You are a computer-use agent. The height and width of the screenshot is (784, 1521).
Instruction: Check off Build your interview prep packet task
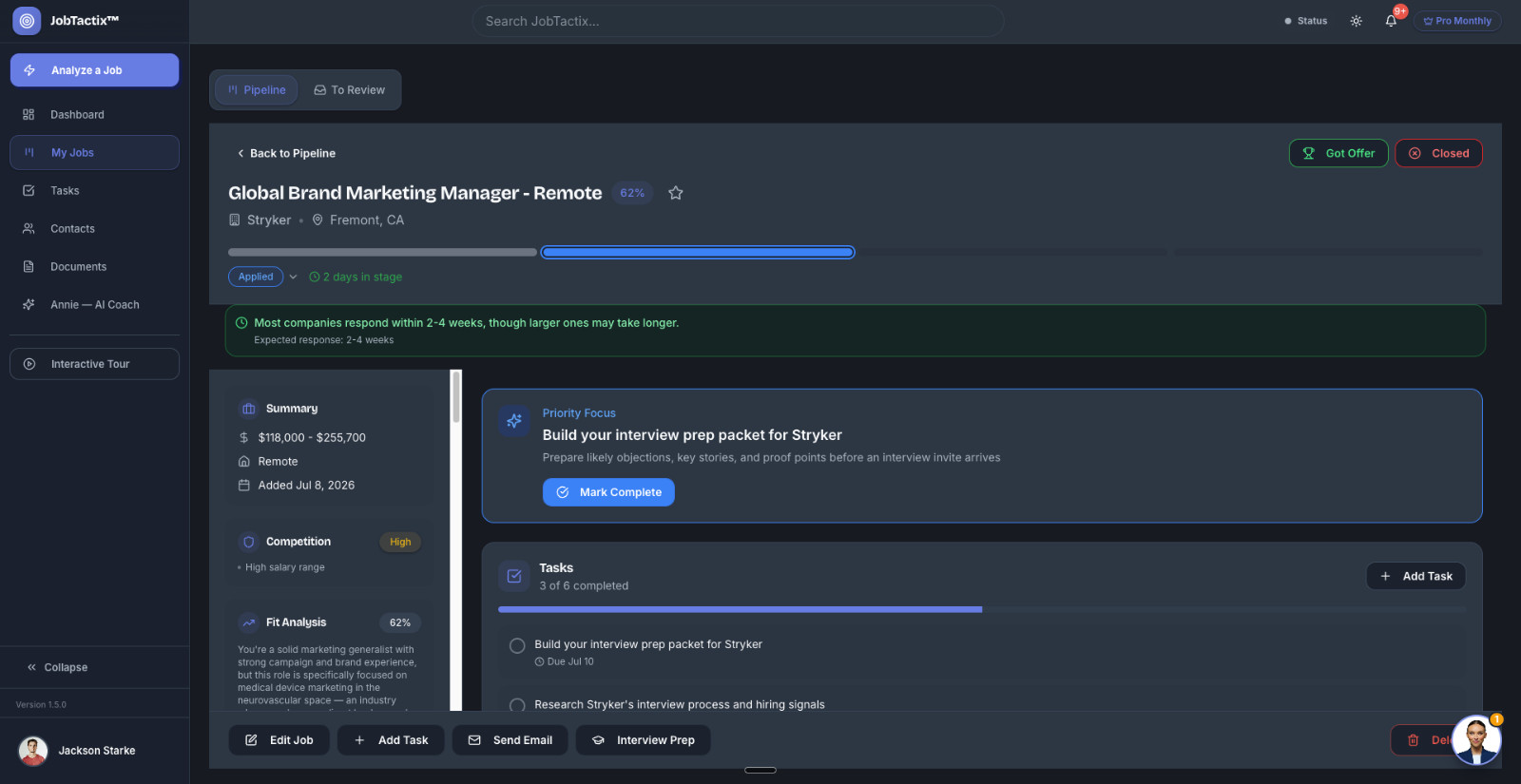(517, 646)
